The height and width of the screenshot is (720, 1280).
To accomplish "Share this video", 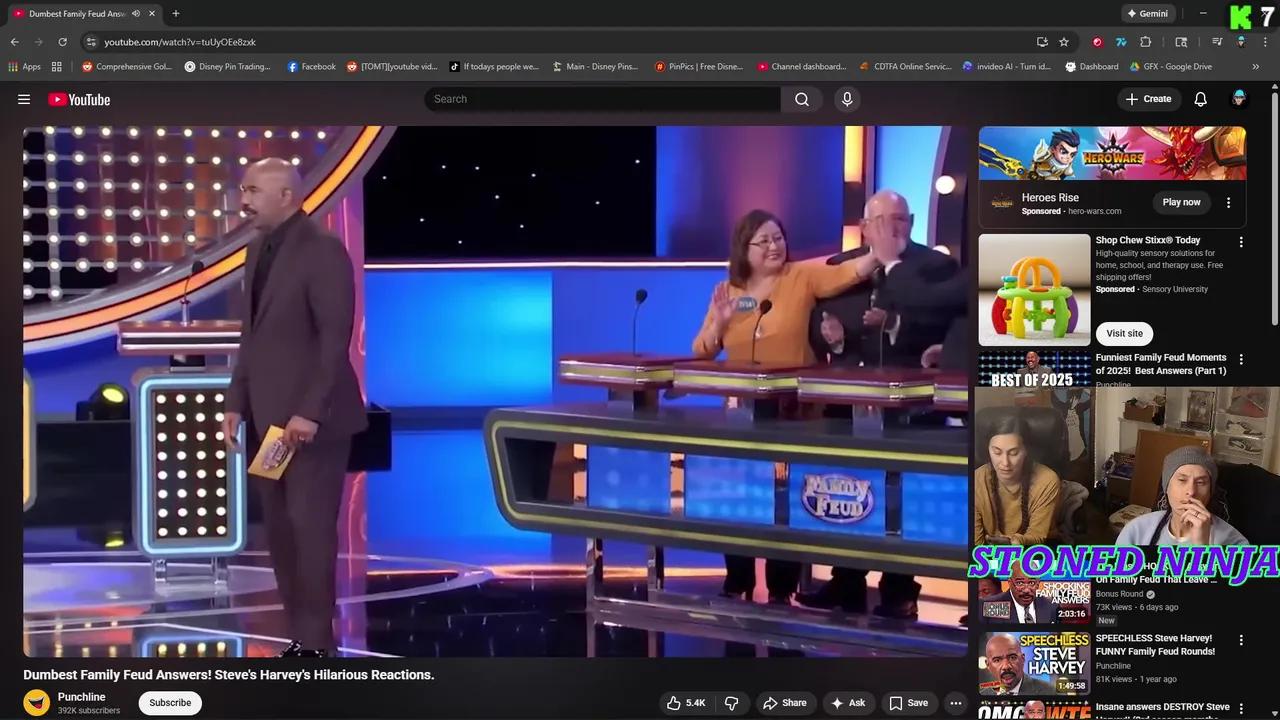I will [785, 703].
